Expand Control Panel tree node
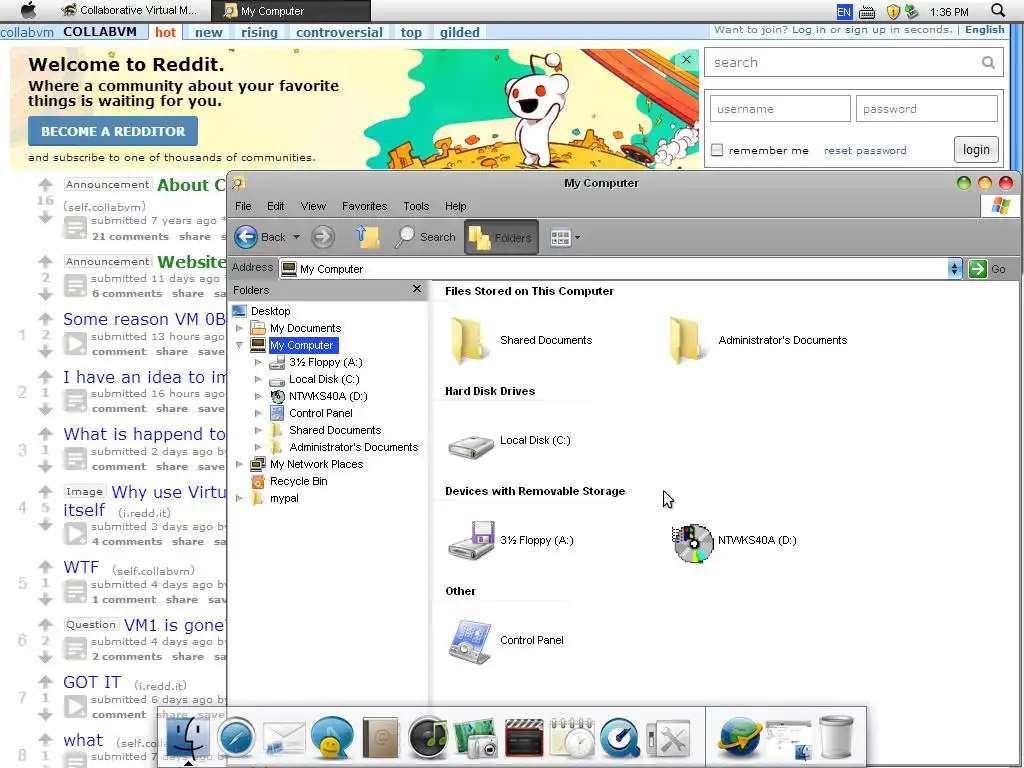Viewport: 1024px width, 768px height. 258,413
